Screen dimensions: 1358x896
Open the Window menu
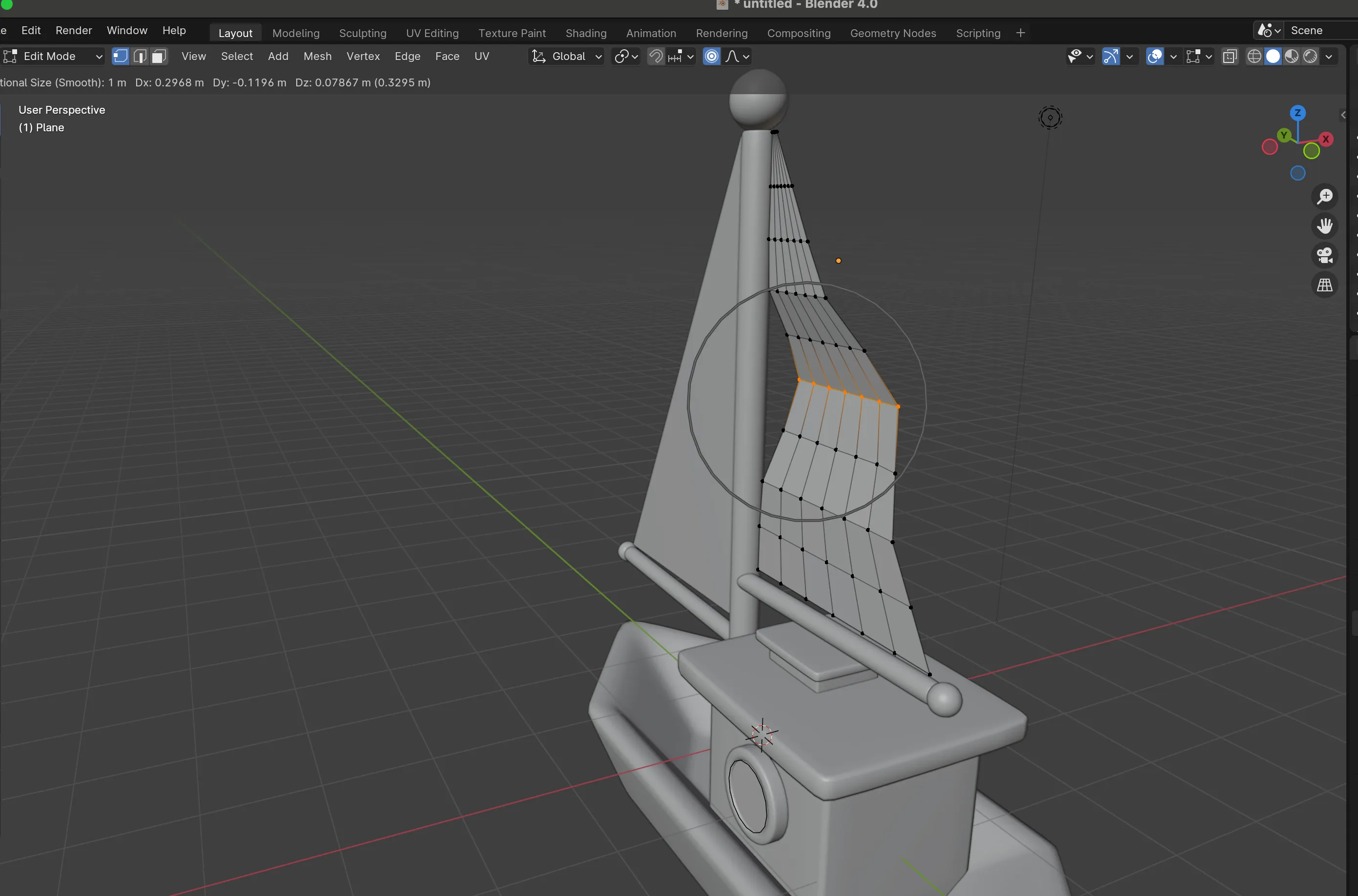pos(127,30)
